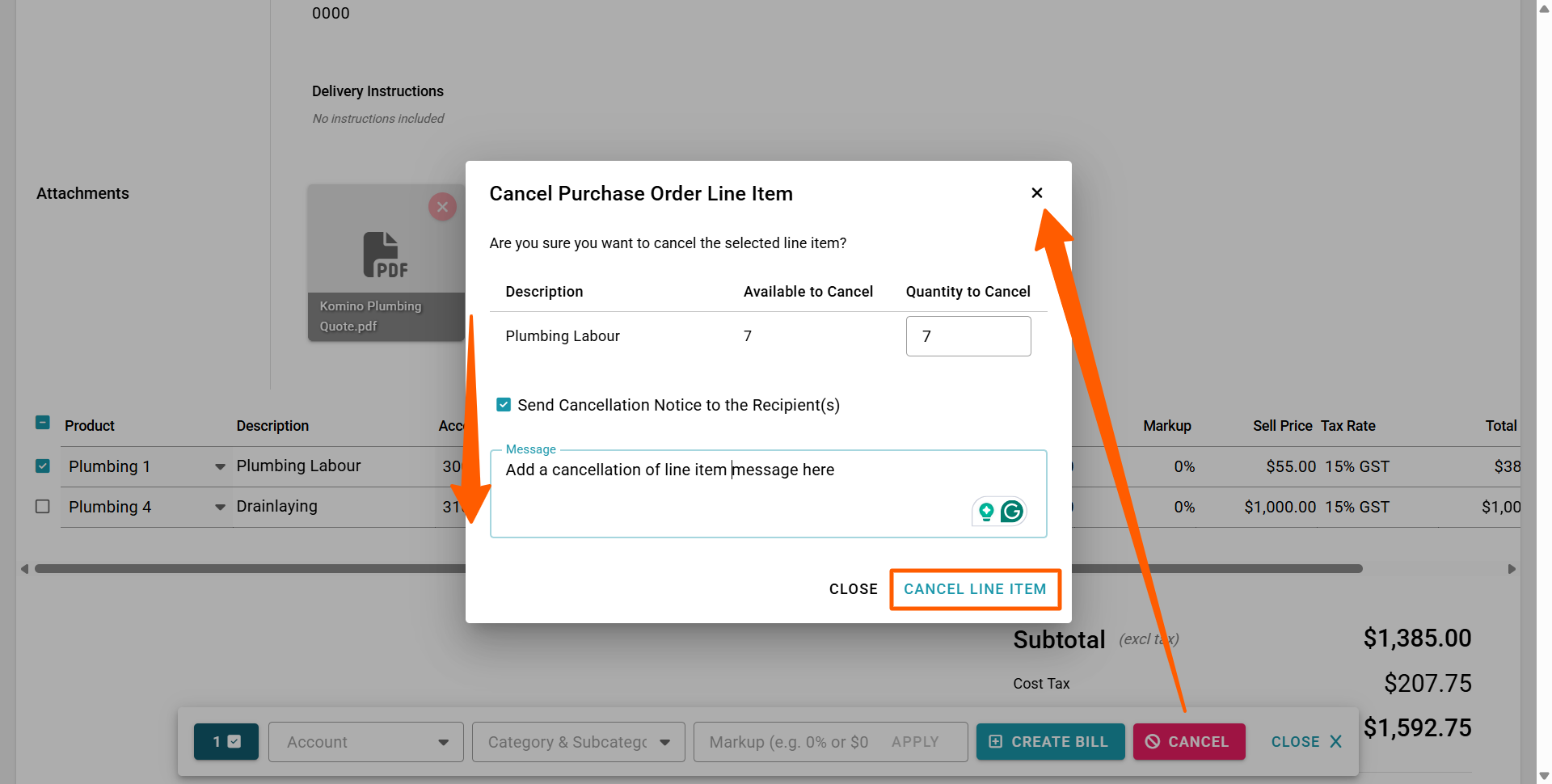The height and width of the screenshot is (784, 1552).
Task: Uncheck Send Cancellation Notice to Recipients
Action: coord(504,405)
